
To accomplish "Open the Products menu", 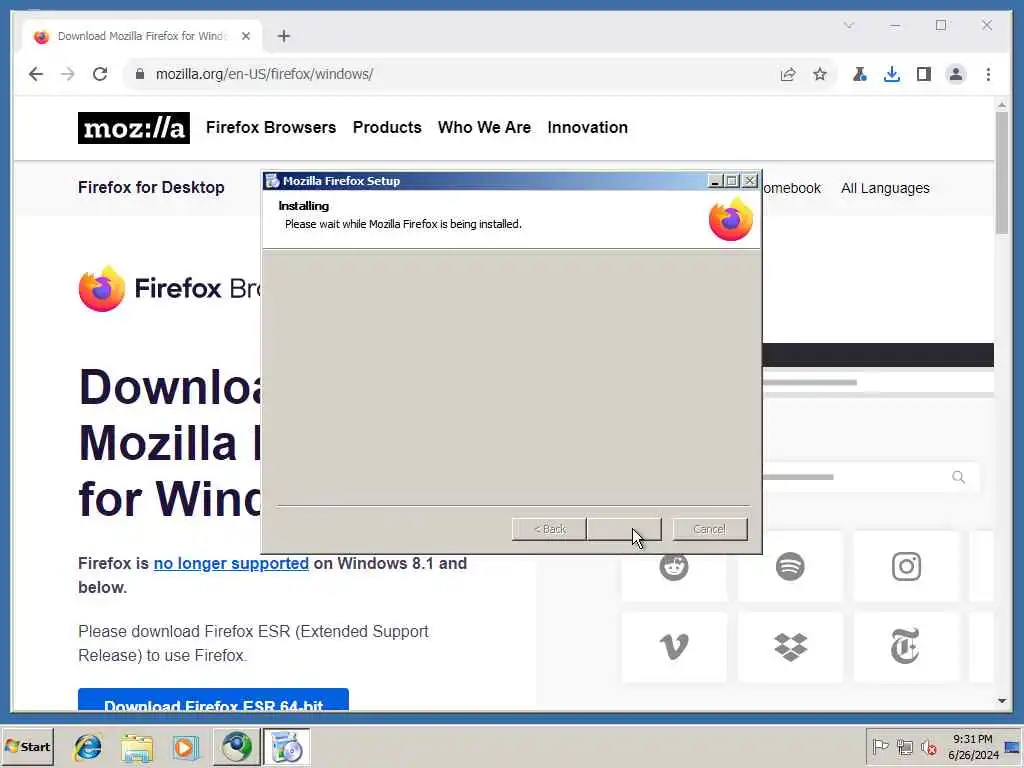I will tap(387, 127).
